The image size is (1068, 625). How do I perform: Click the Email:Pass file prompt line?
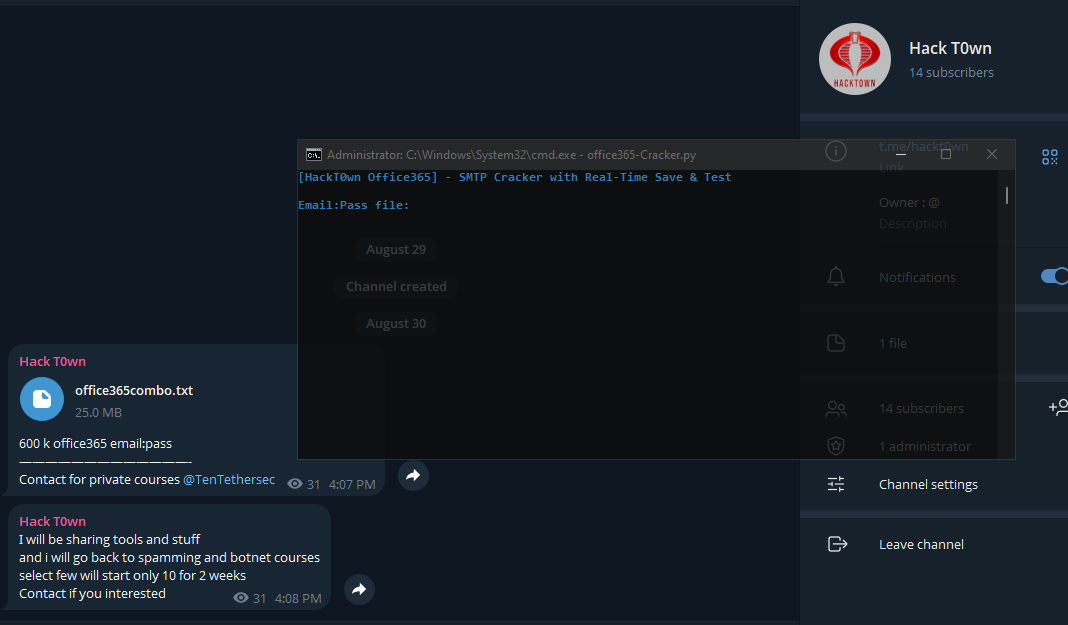(x=354, y=205)
